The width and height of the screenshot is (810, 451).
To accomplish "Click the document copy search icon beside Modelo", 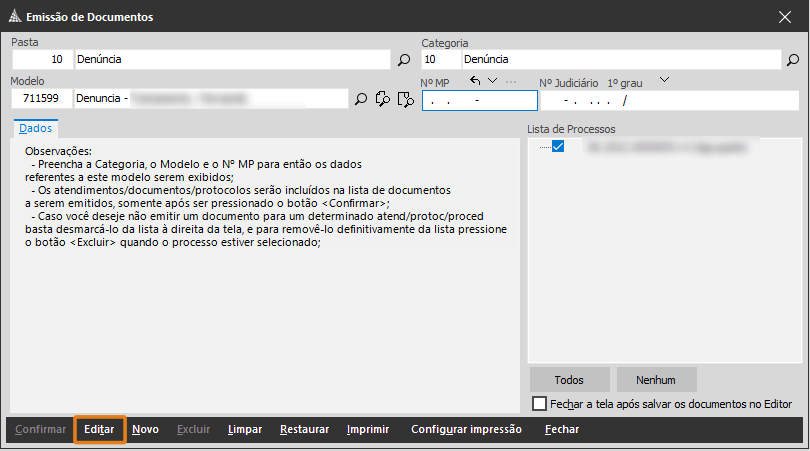I will [x=383, y=99].
